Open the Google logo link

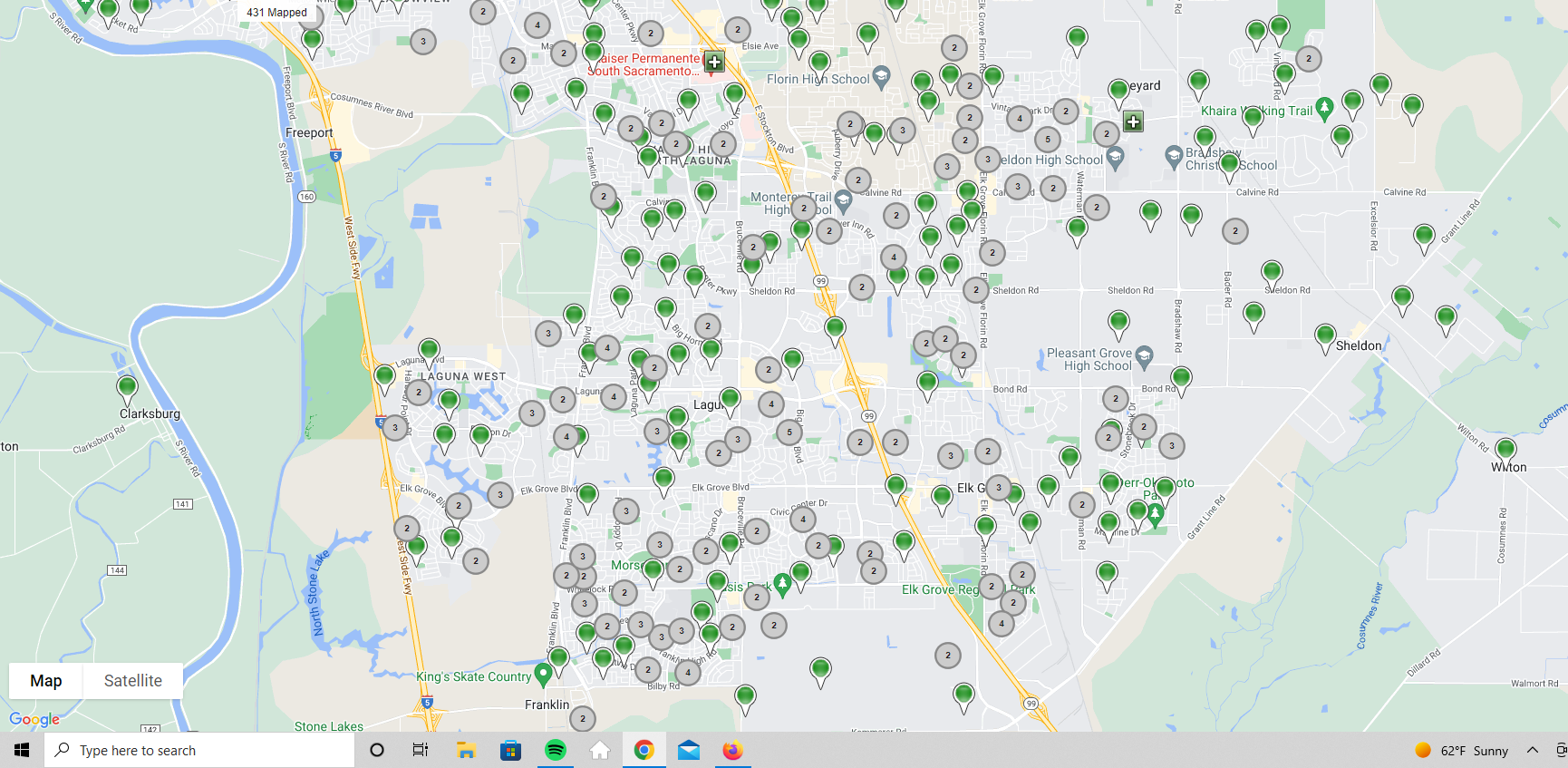pyautogui.click(x=34, y=719)
